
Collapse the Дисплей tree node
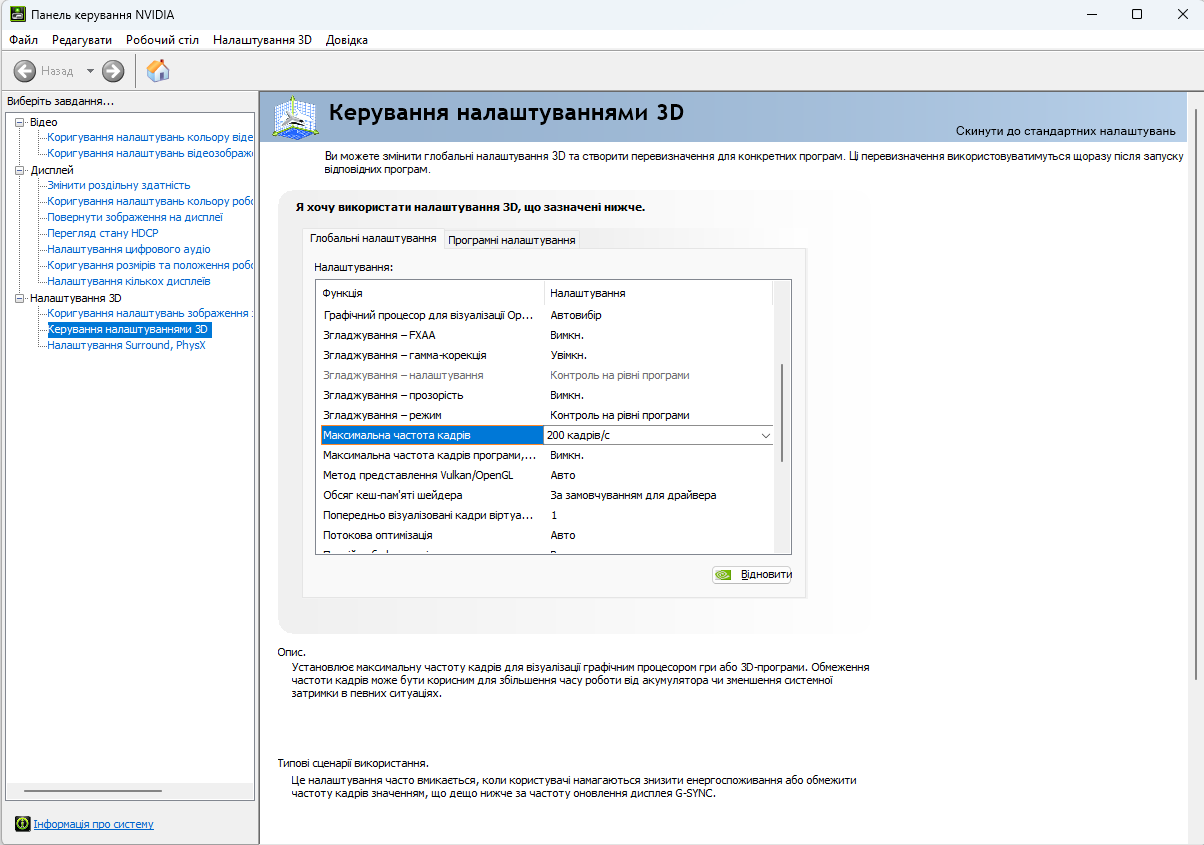click(20, 170)
